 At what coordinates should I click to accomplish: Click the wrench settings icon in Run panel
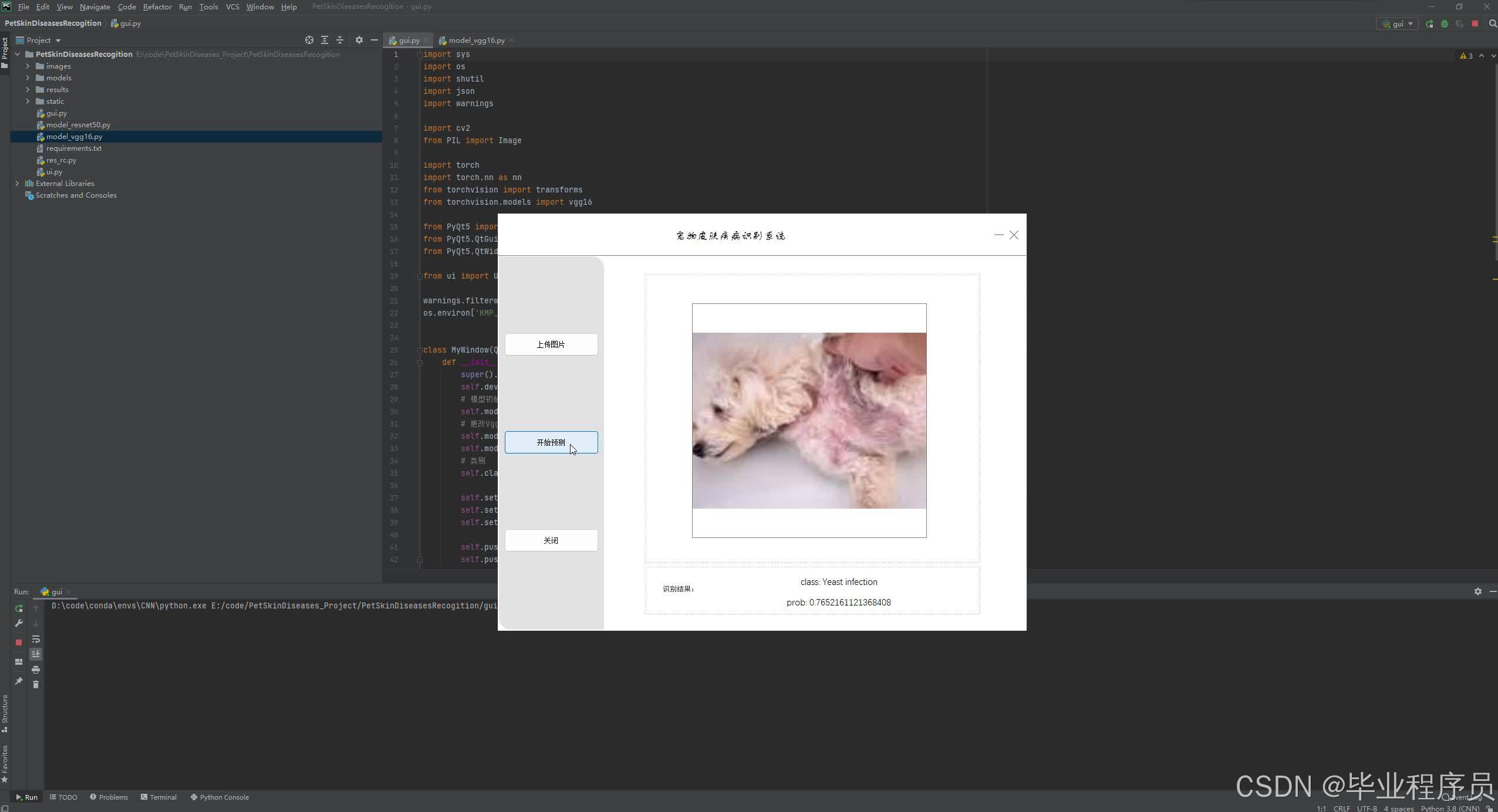point(19,623)
